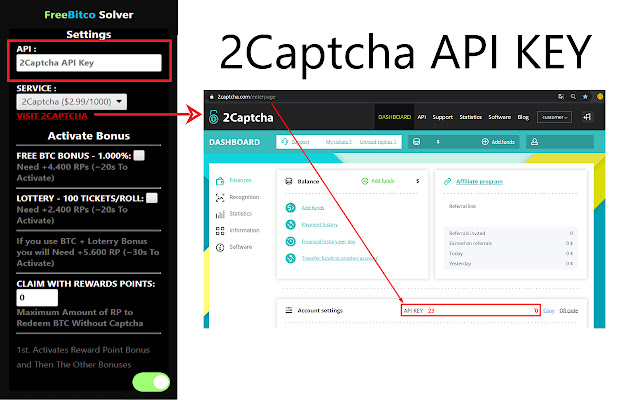
Task: Open the Affiliate program link
Action: coord(479,181)
